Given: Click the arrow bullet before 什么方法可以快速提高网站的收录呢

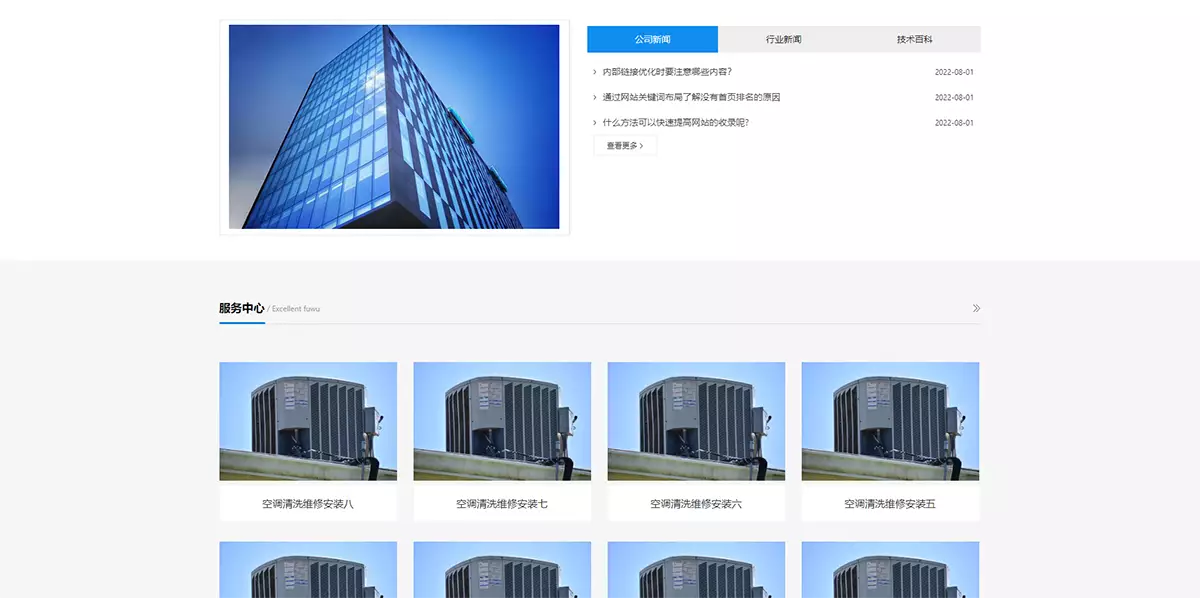Looking at the screenshot, I should click(x=595, y=123).
